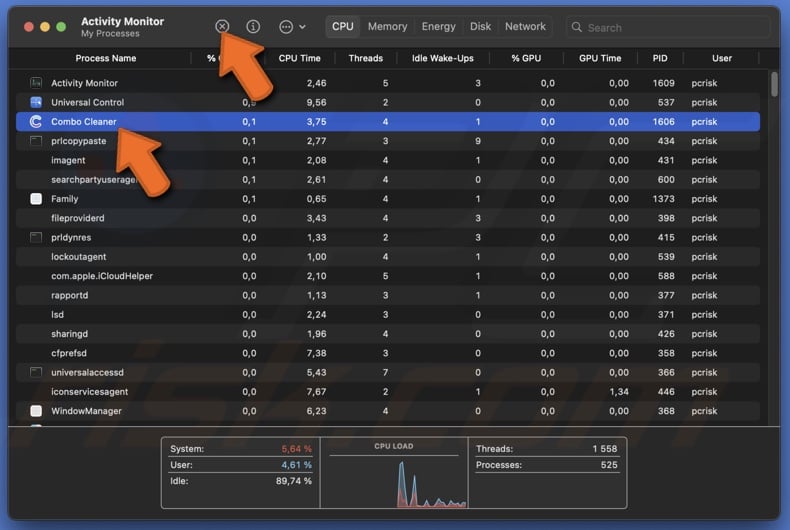
Task: Select the searchpartyuseragent process row
Action: tap(388, 179)
